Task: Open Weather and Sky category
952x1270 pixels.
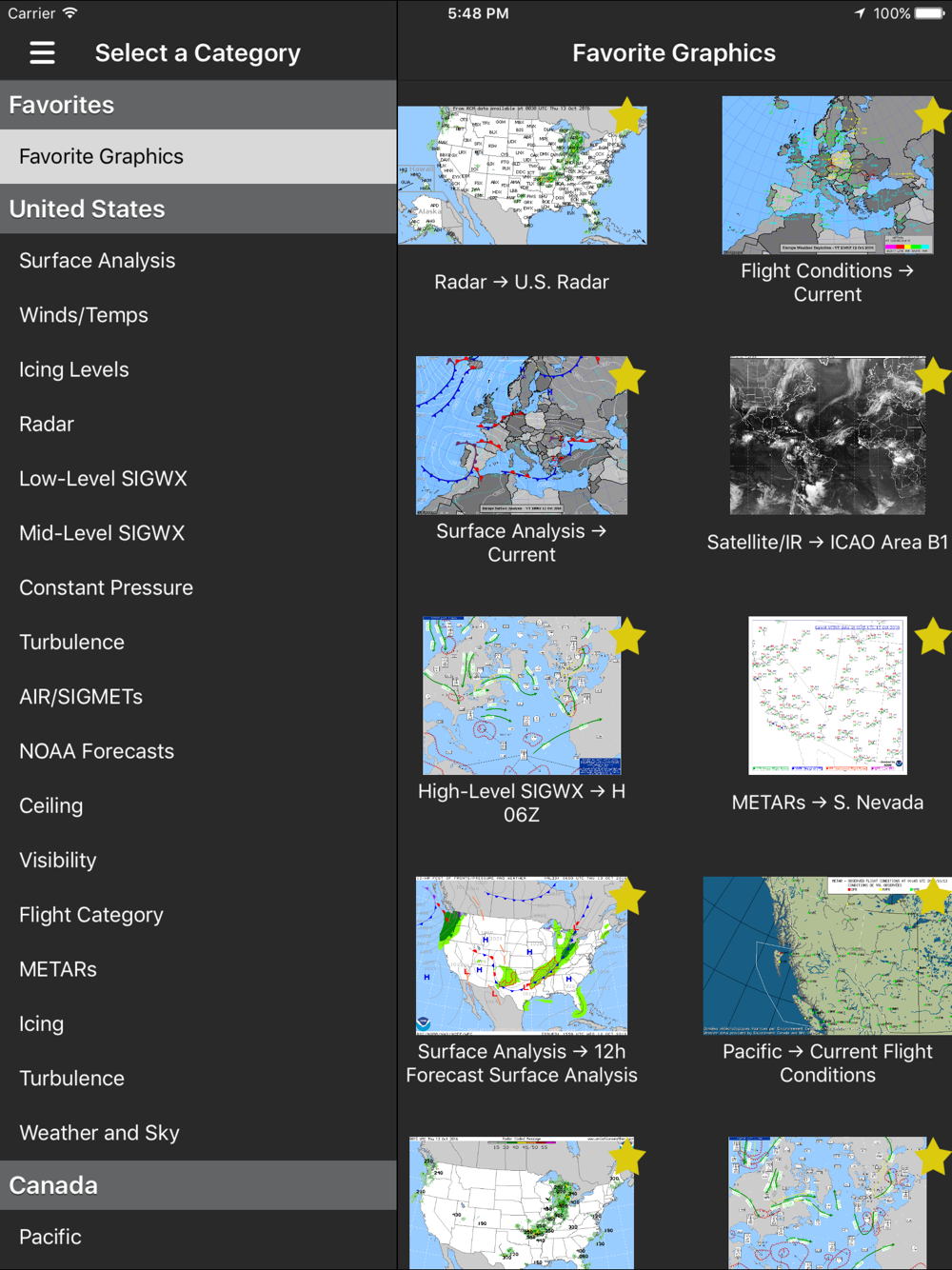Action: [198, 1133]
